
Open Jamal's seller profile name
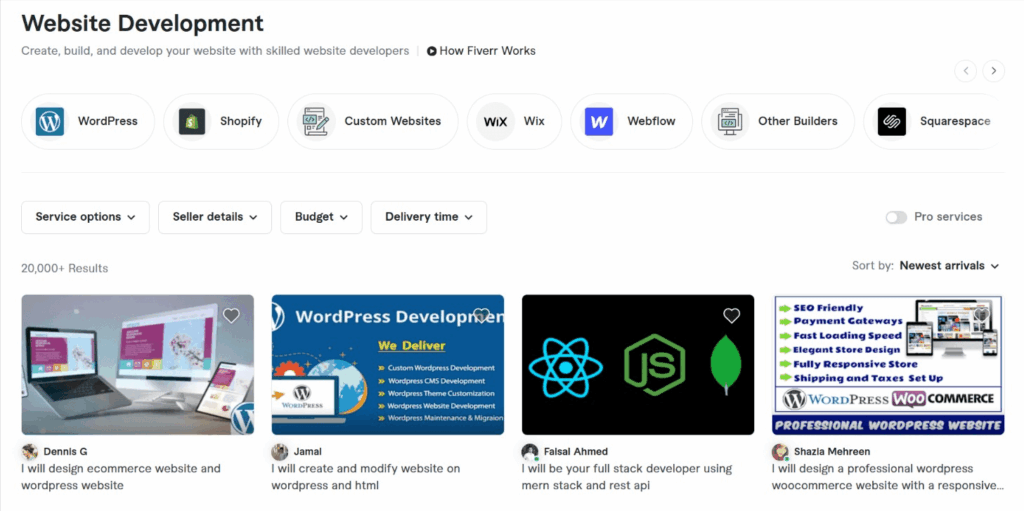(x=307, y=452)
